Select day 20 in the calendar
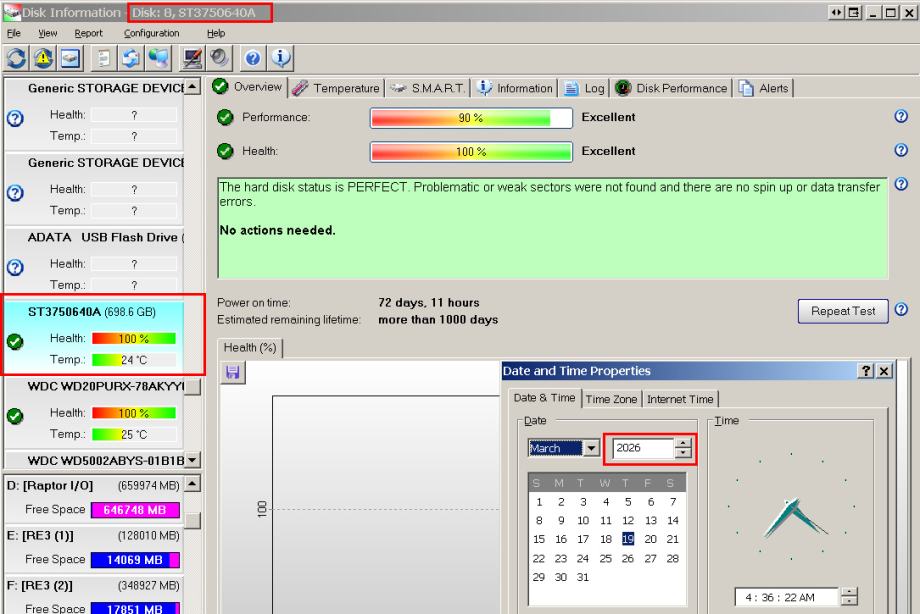 (x=650, y=539)
